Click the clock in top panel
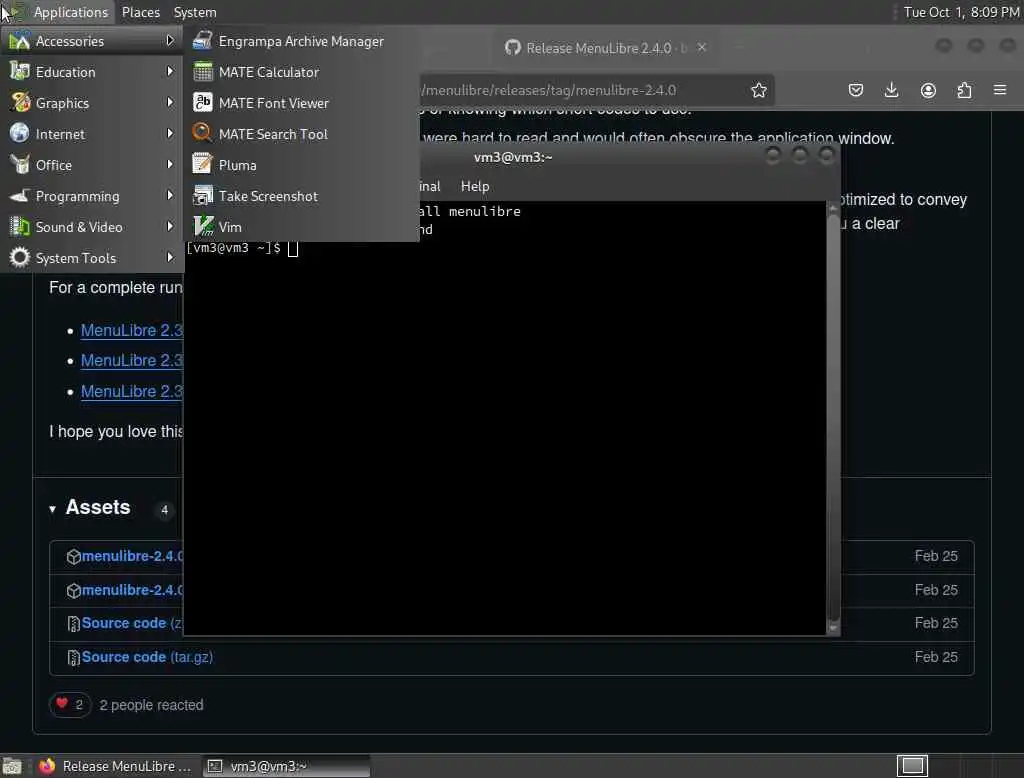This screenshot has width=1024, height=778. 961,12
